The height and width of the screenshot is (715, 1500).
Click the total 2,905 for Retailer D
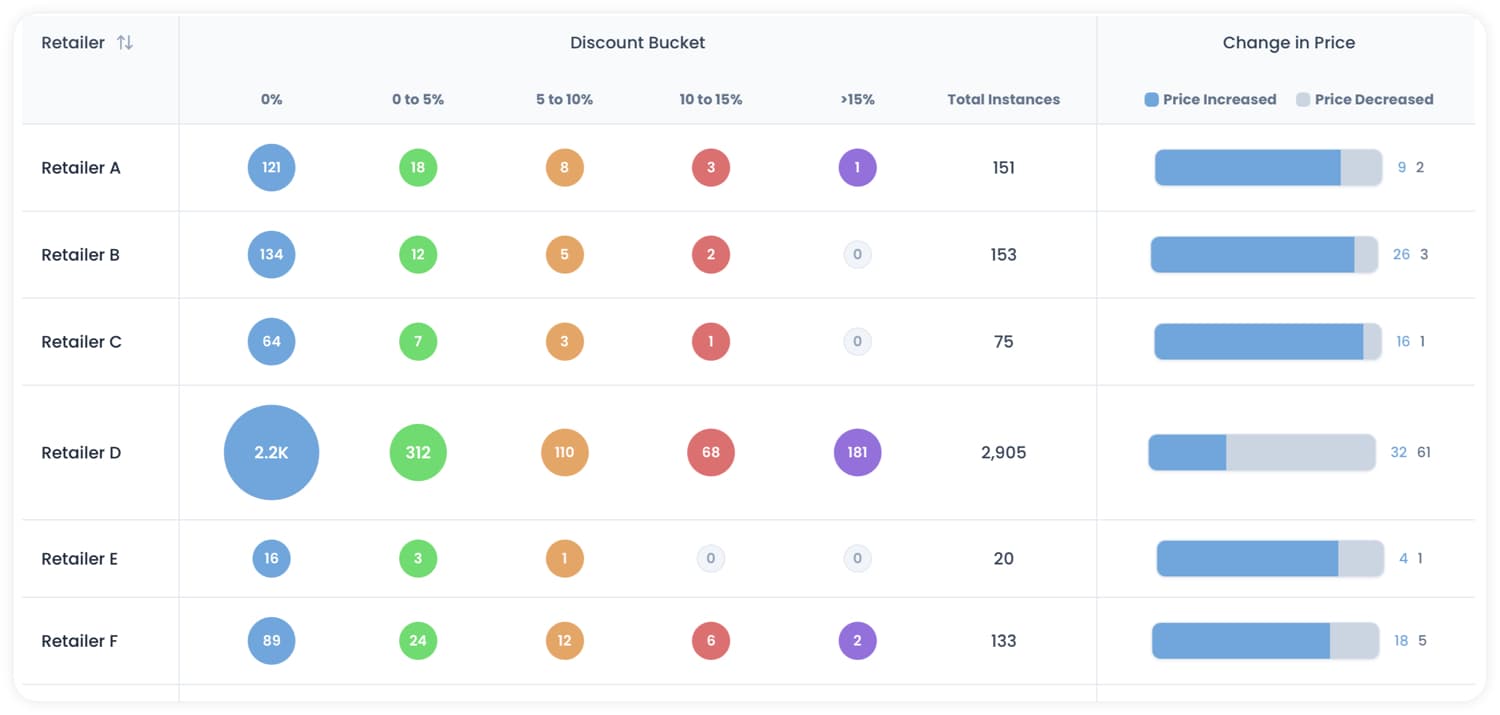click(1003, 452)
